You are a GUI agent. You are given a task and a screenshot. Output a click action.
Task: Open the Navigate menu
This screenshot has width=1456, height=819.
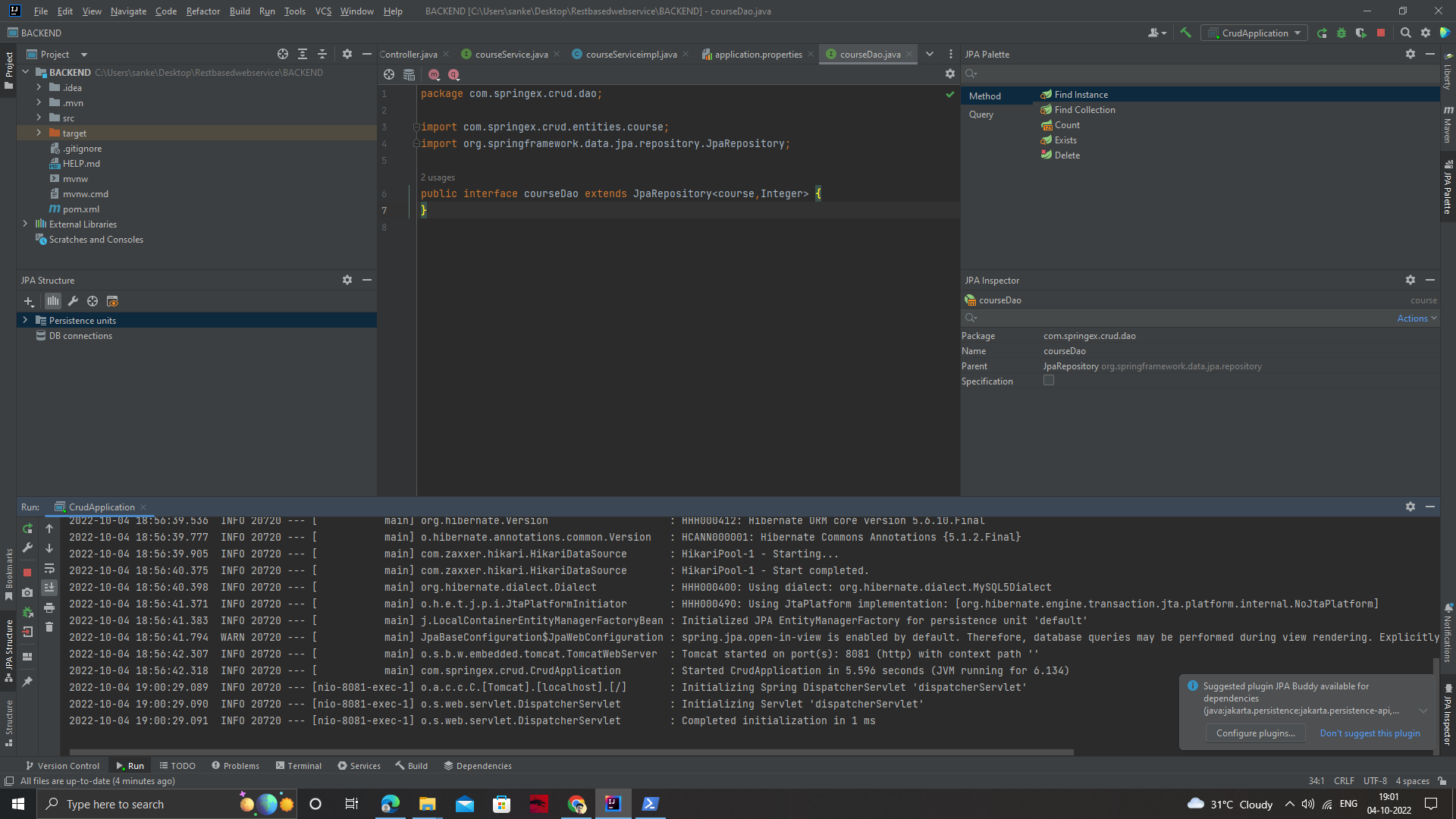pos(128,11)
